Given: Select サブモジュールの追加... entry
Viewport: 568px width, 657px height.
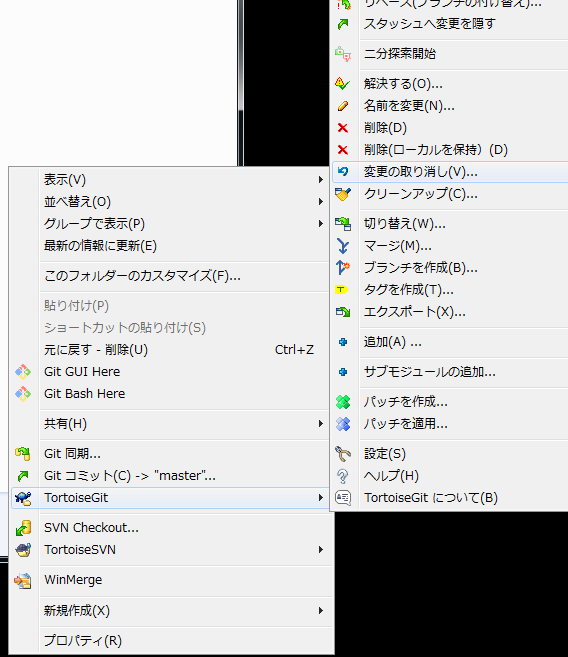Looking at the screenshot, I should pyautogui.click(x=450, y=372).
